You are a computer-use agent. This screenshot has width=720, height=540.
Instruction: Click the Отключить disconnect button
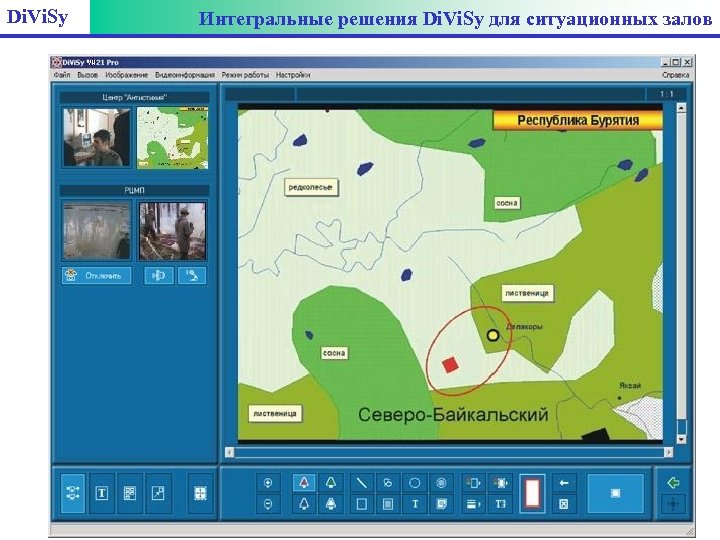96,276
